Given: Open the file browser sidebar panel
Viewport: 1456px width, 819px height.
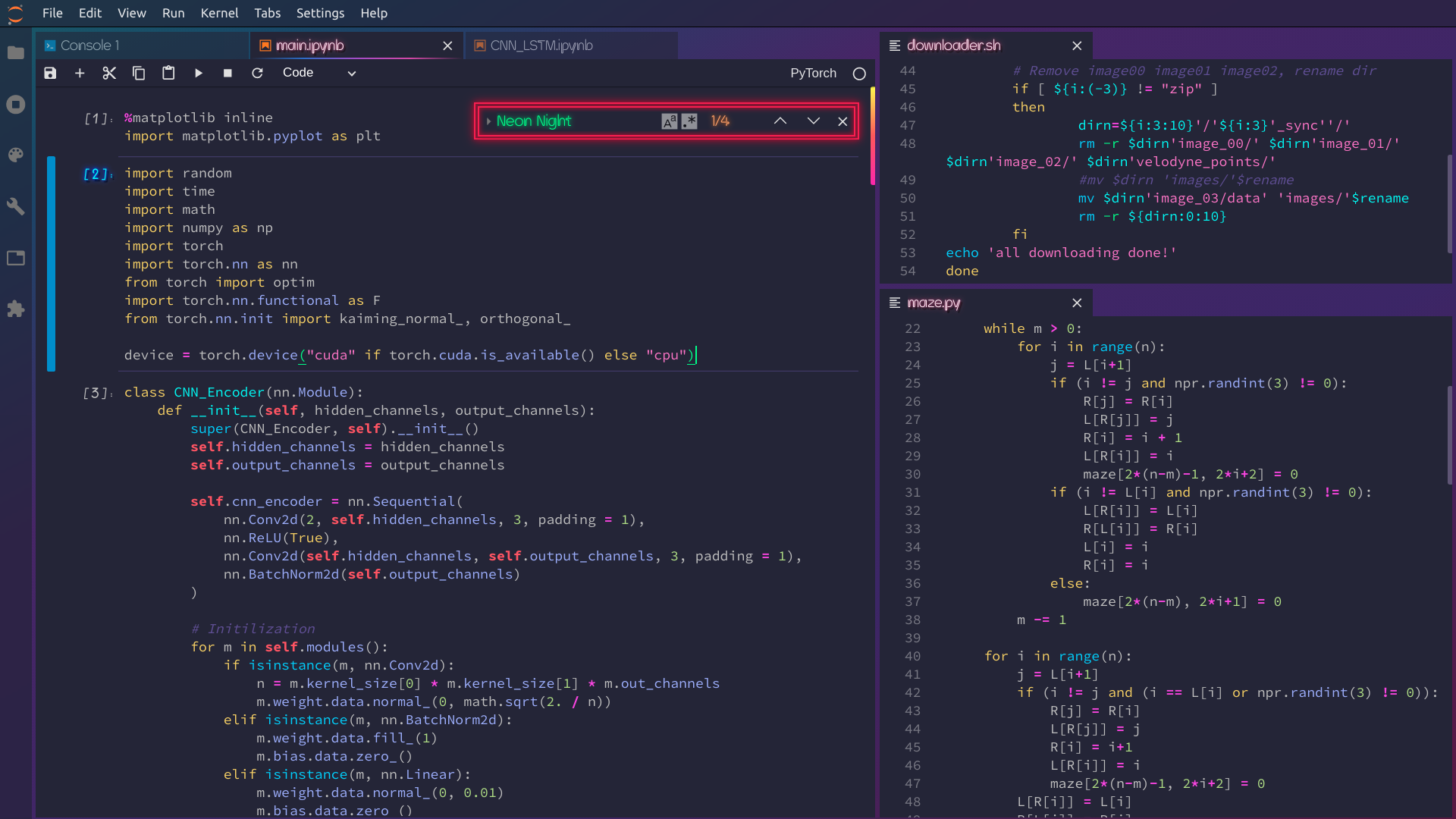Looking at the screenshot, I should coord(16,53).
